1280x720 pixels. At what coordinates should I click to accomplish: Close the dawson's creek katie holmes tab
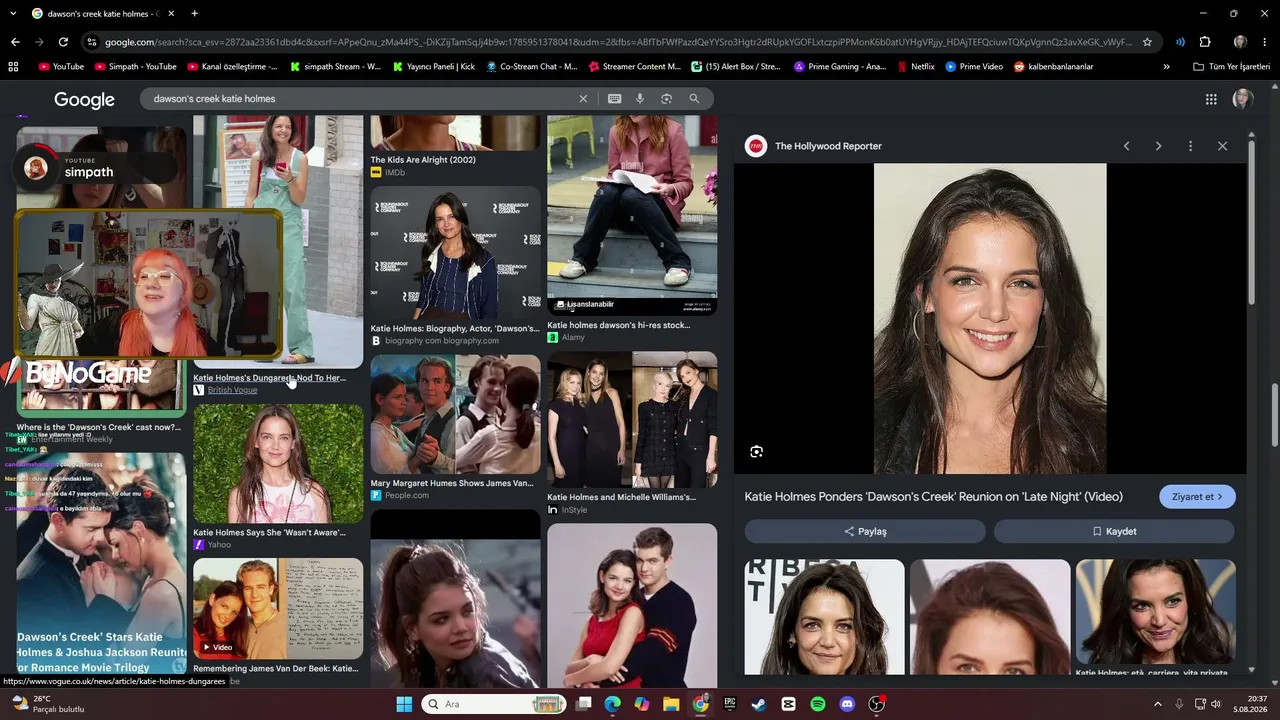point(171,14)
